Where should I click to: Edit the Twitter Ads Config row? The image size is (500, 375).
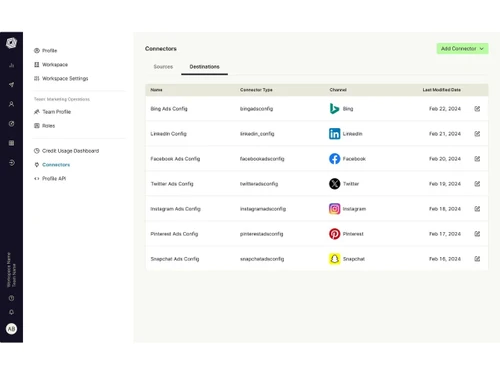477,184
